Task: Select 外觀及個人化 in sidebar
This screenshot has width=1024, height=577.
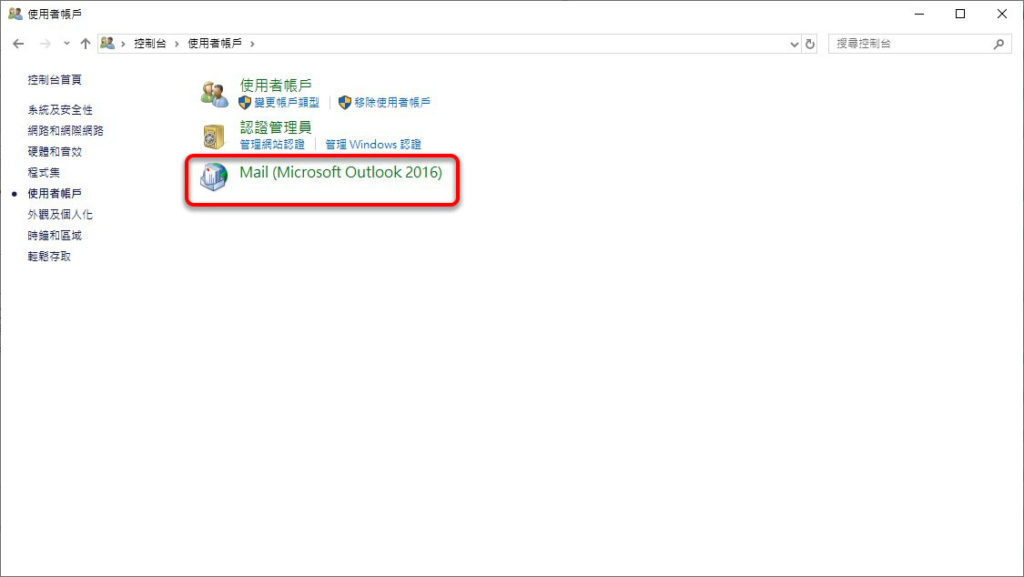Action: tap(60, 214)
